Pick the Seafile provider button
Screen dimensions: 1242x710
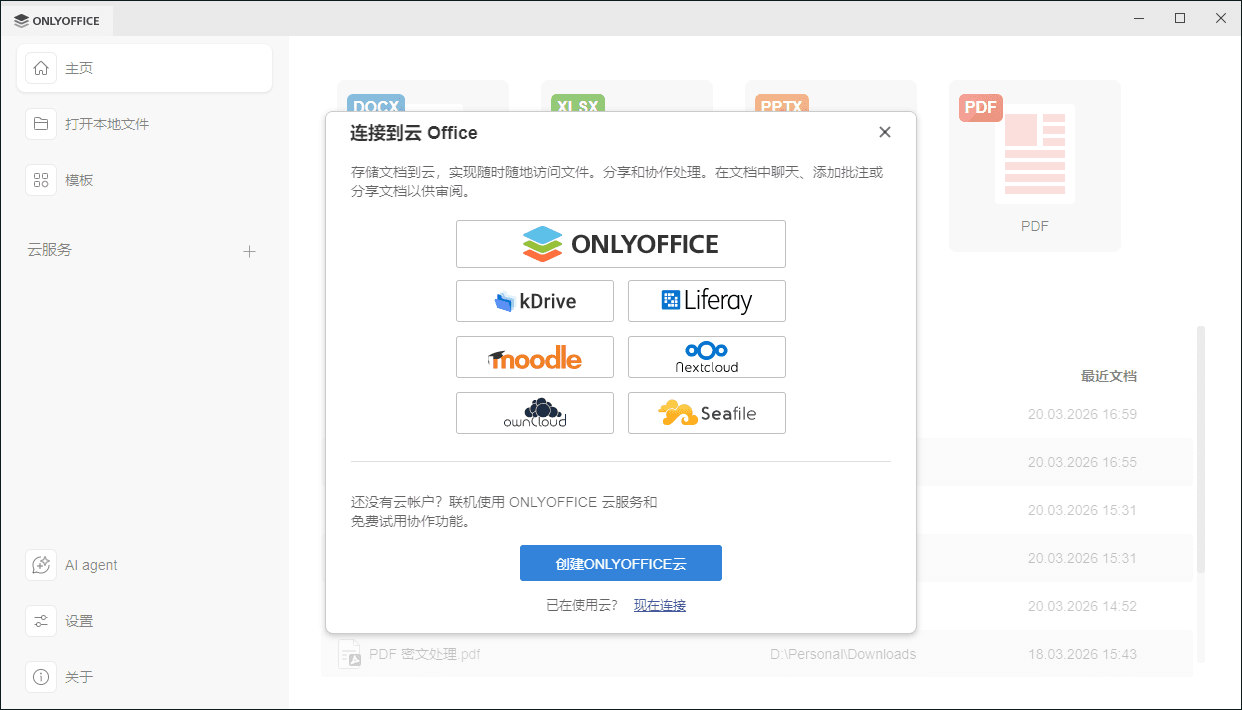(707, 413)
